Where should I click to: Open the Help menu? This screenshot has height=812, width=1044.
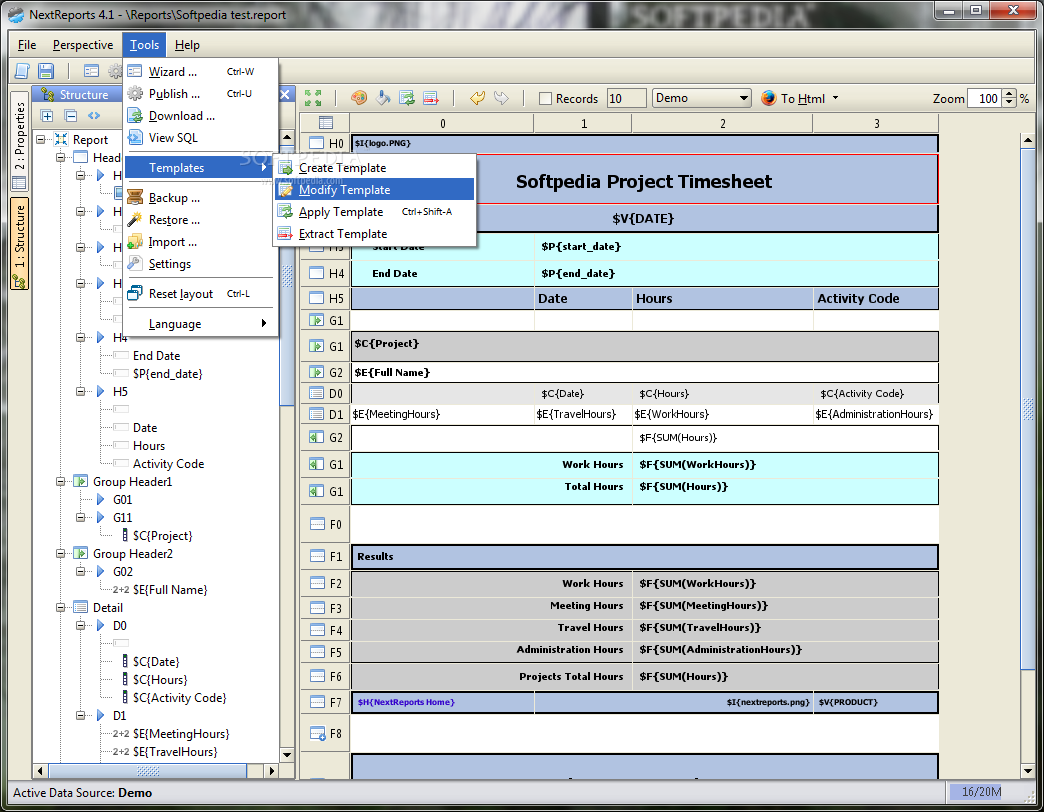click(x=187, y=45)
